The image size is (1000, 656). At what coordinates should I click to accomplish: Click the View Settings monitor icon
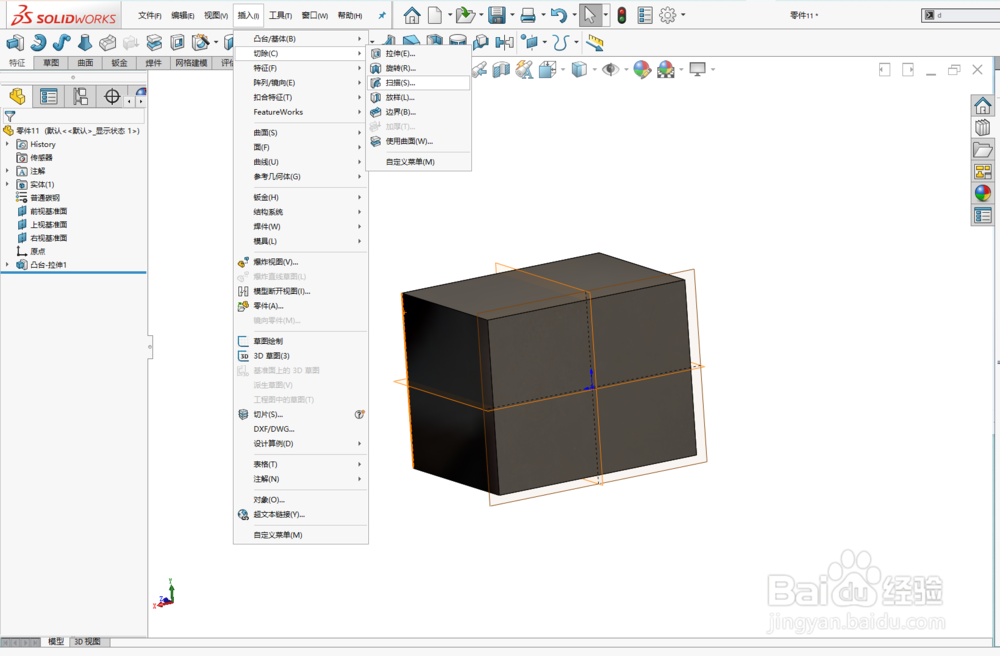(x=698, y=69)
